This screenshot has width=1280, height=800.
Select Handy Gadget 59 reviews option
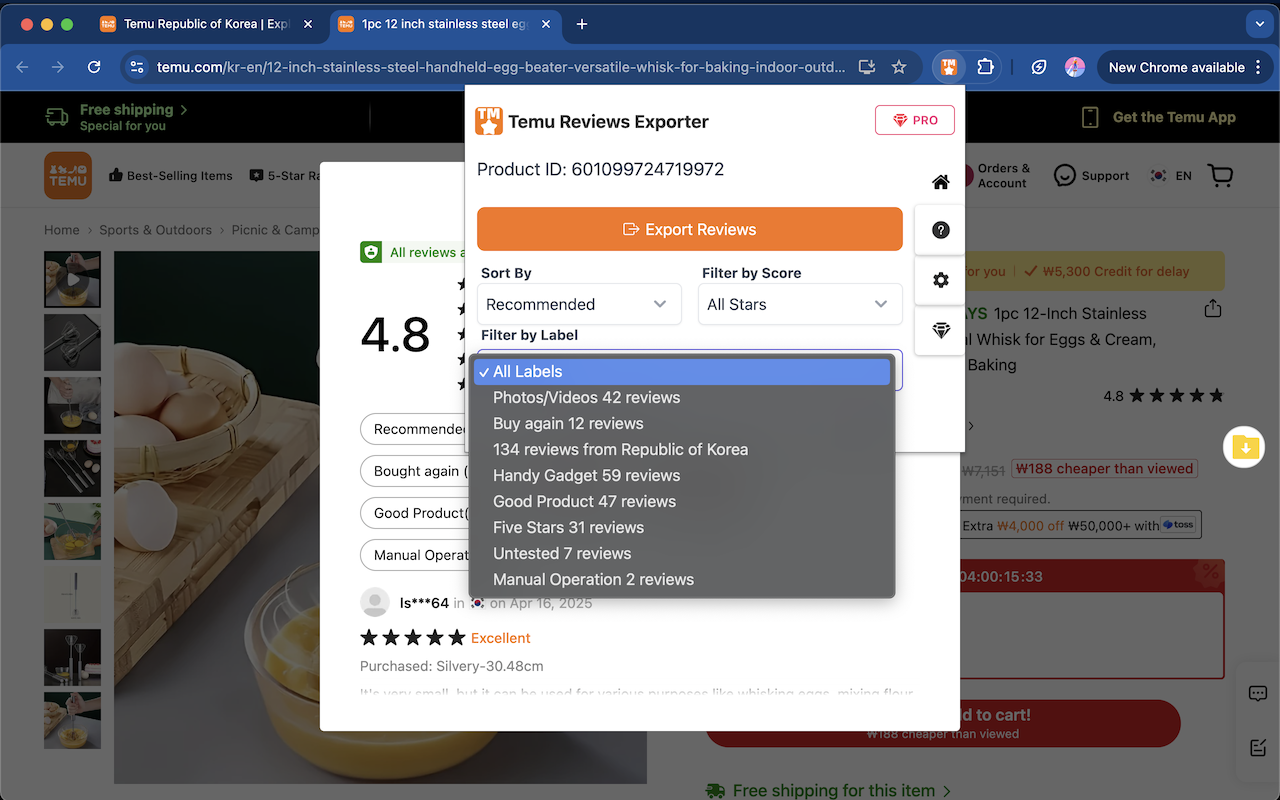click(x=681, y=475)
